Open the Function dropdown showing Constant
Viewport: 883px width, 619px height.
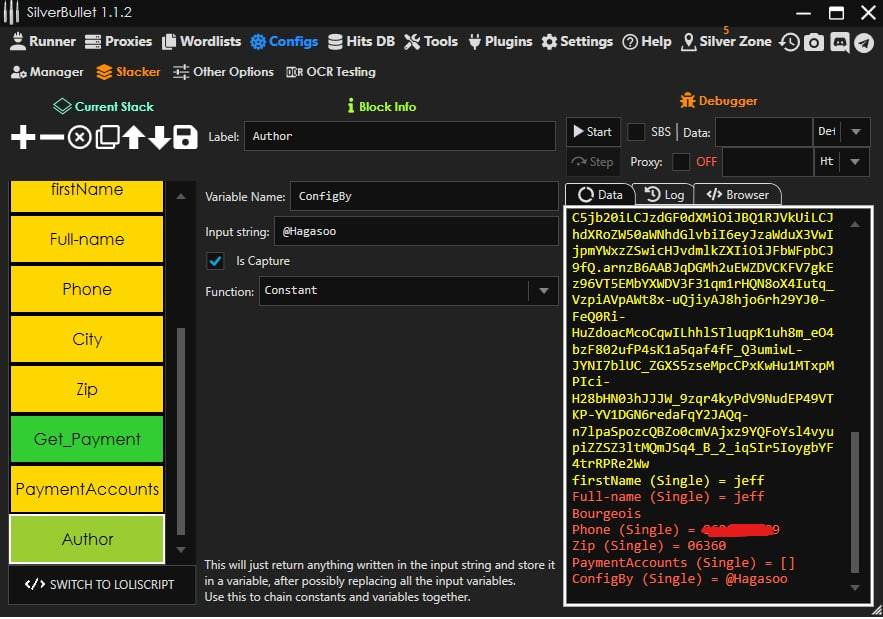(543, 291)
